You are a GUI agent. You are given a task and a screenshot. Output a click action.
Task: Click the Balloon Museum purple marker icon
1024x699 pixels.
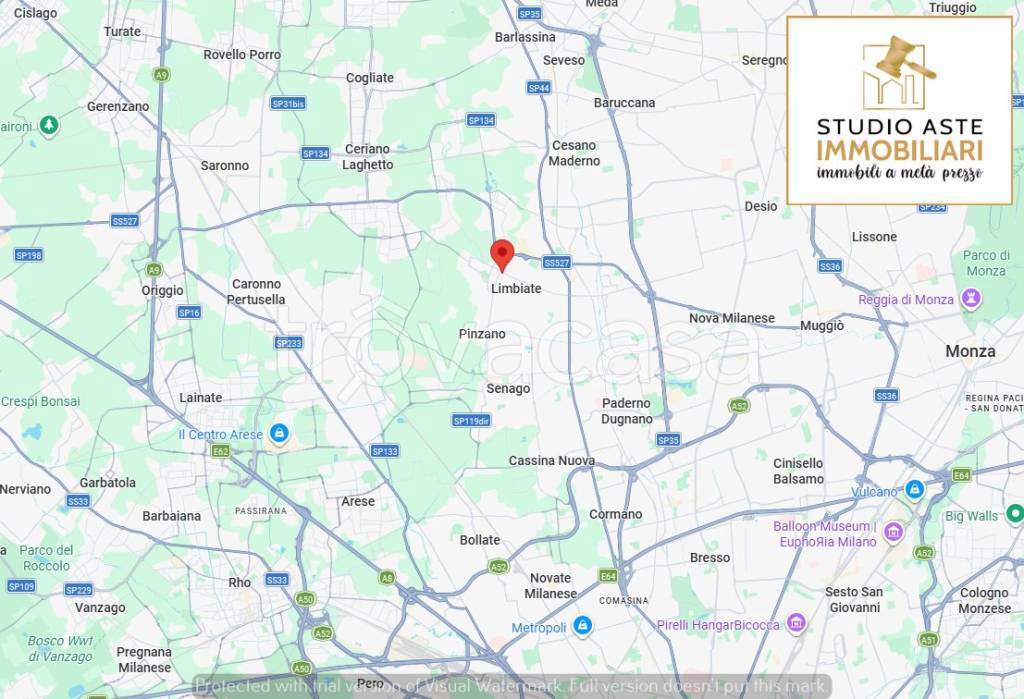point(893,533)
